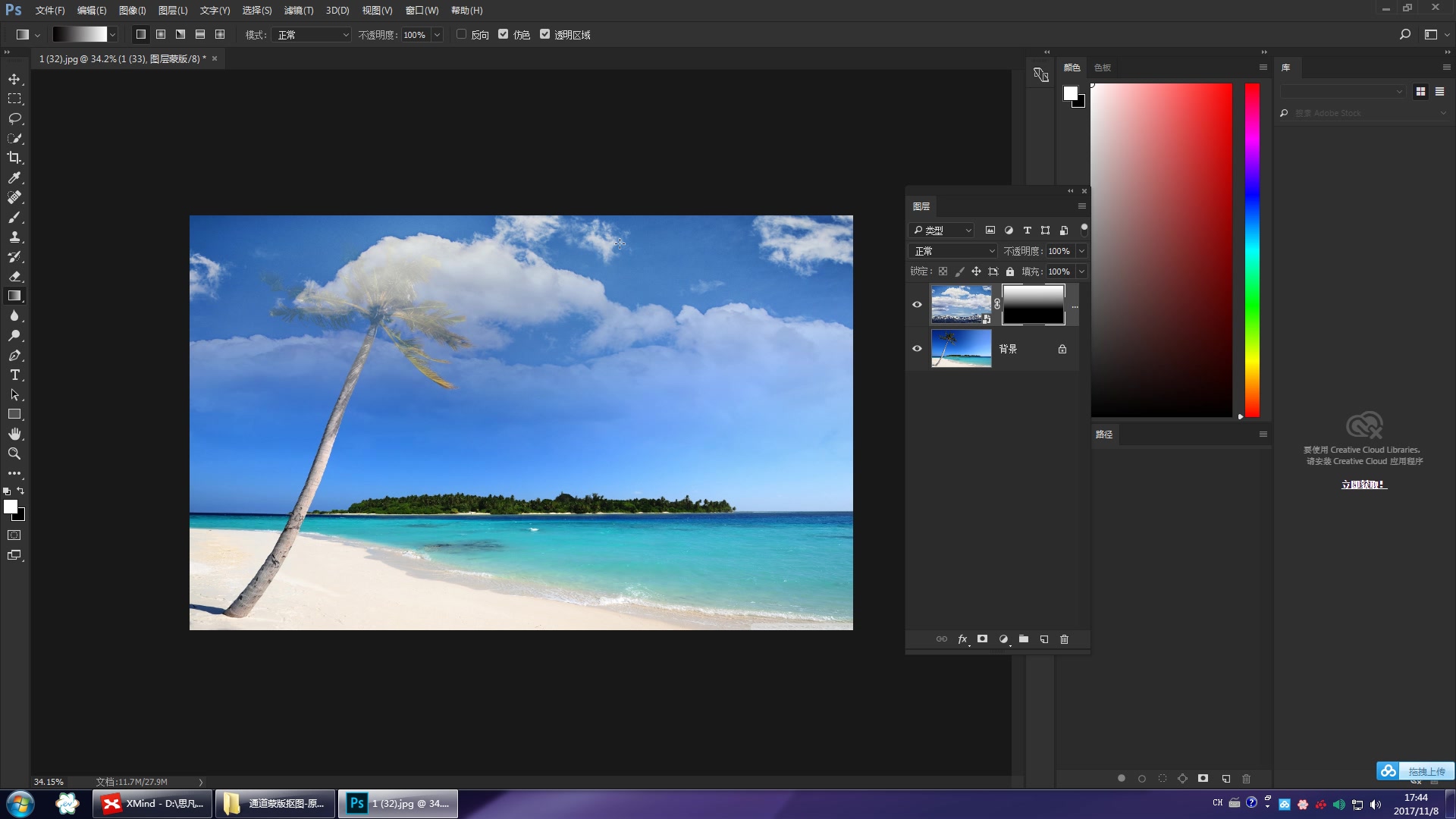Select the Eyedropper tool
1456x819 pixels.
[x=14, y=177]
